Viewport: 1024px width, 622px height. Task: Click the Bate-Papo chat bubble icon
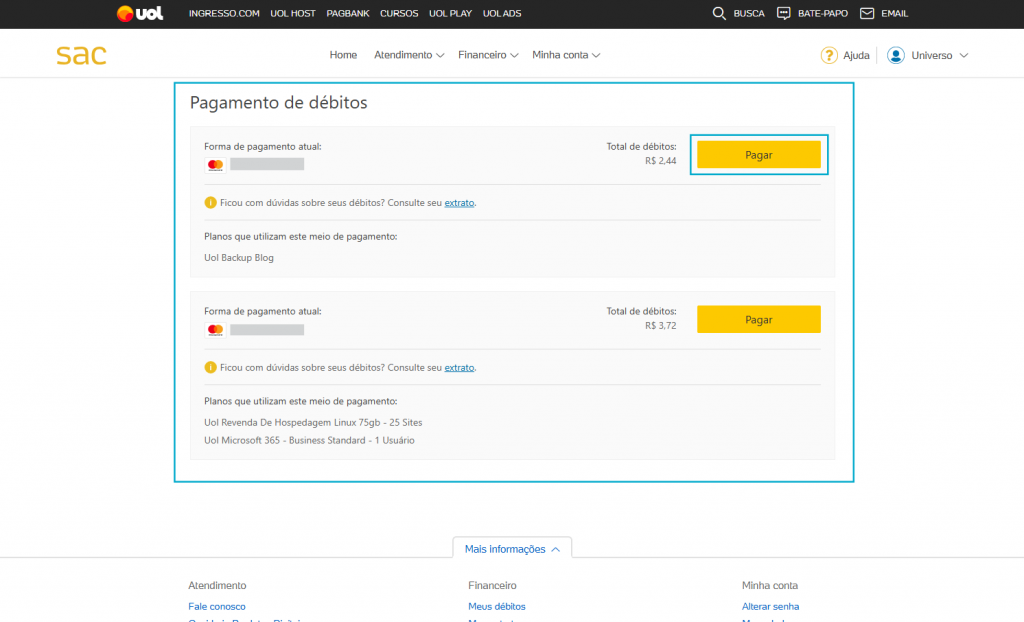click(x=784, y=13)
